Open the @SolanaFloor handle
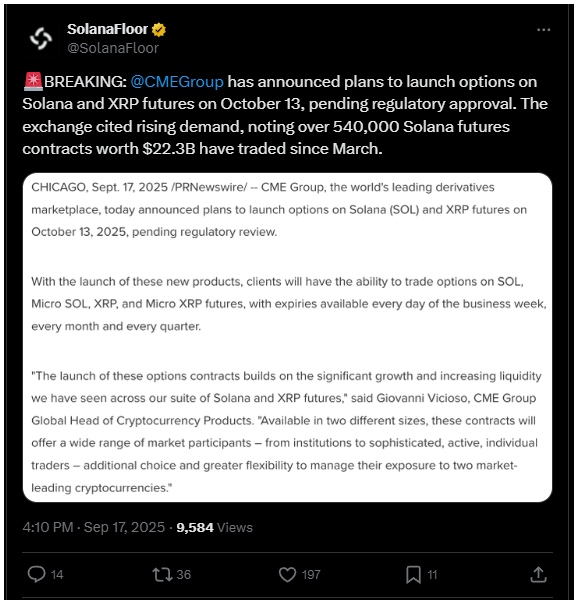The width and height of the screenshot is (578, 604). click(113, 48)
